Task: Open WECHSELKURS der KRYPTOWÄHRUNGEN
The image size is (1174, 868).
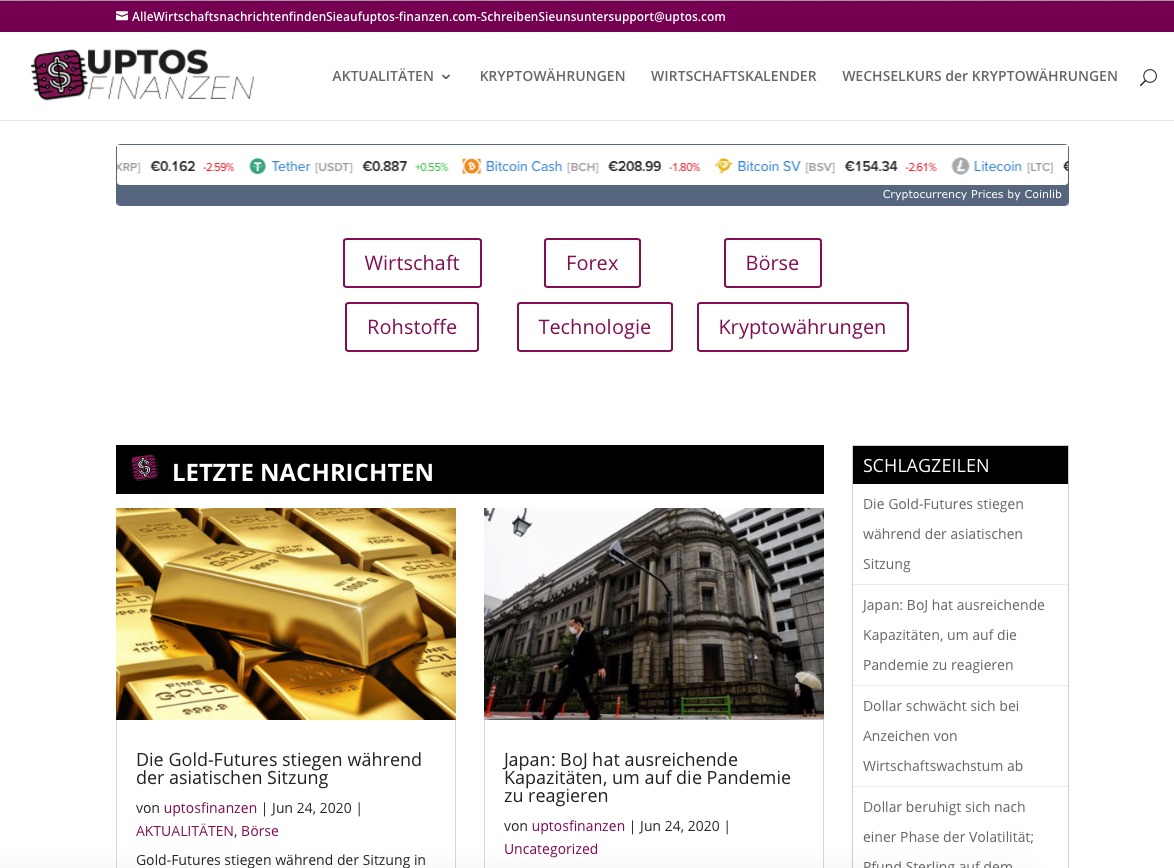Action: (980, 76)
